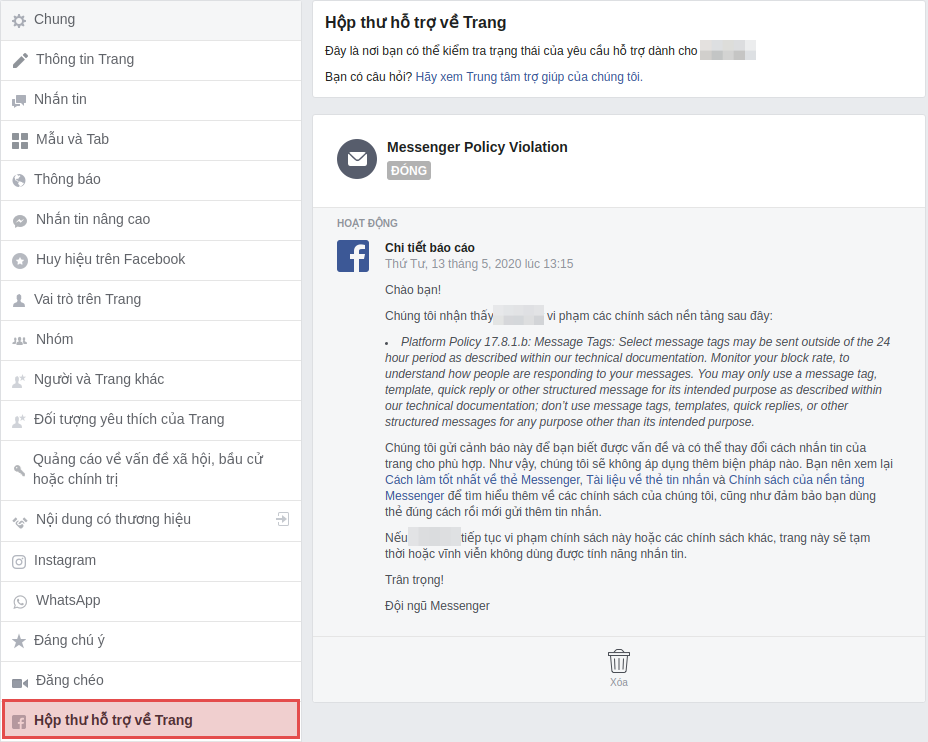Click the Chi tiết báo cáo heading
This screenshot has height=742, width=928.
coord(430,248)
